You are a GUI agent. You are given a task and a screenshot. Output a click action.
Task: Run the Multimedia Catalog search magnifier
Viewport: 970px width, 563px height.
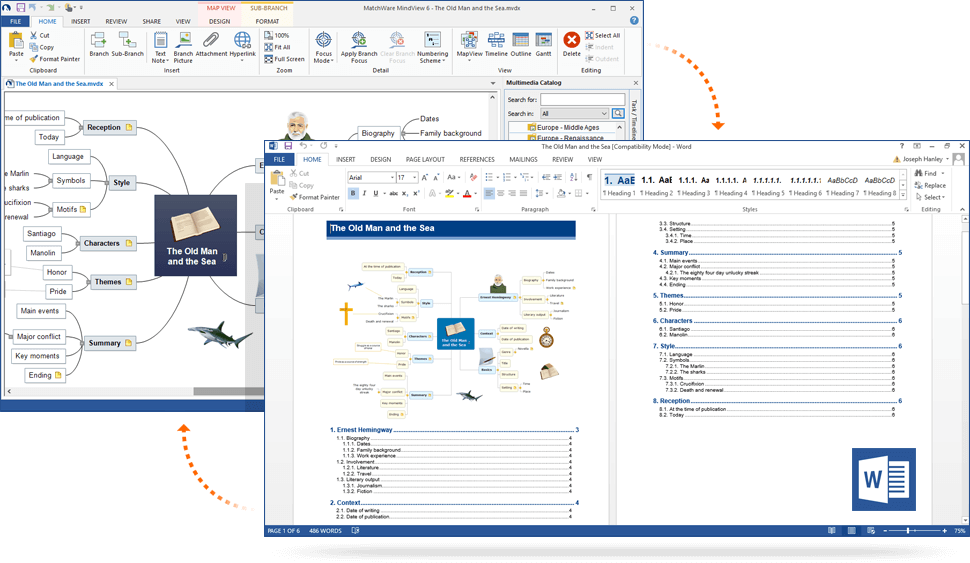click(x=618, y=113)
